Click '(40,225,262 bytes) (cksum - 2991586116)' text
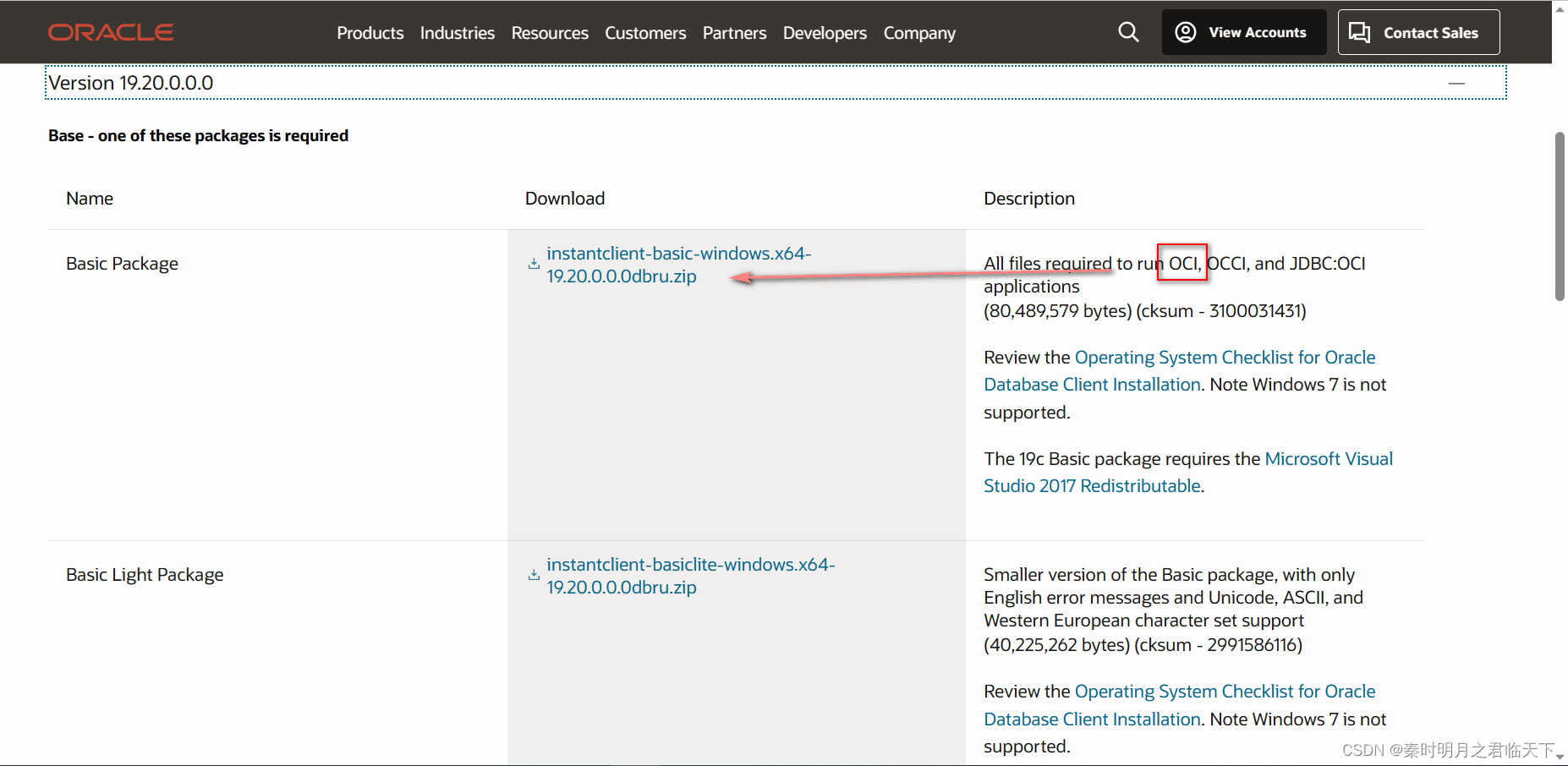Screen dimensions: 1568x766 (x=1143, y=645)
